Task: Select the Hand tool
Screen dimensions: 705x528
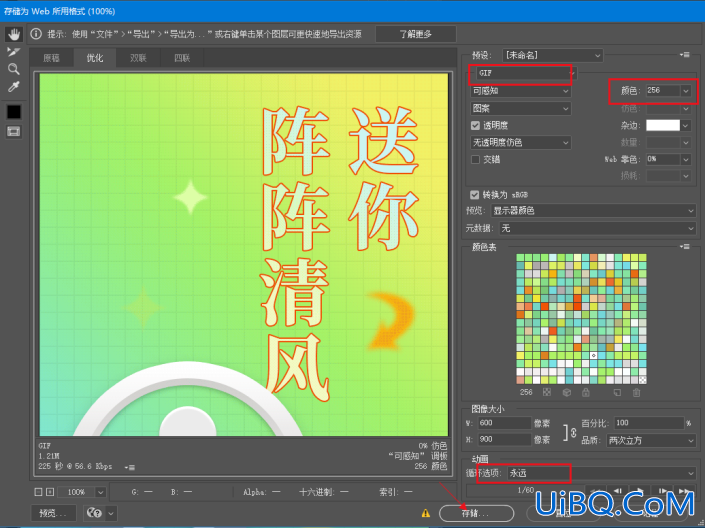Action: [x=13, y=34]
